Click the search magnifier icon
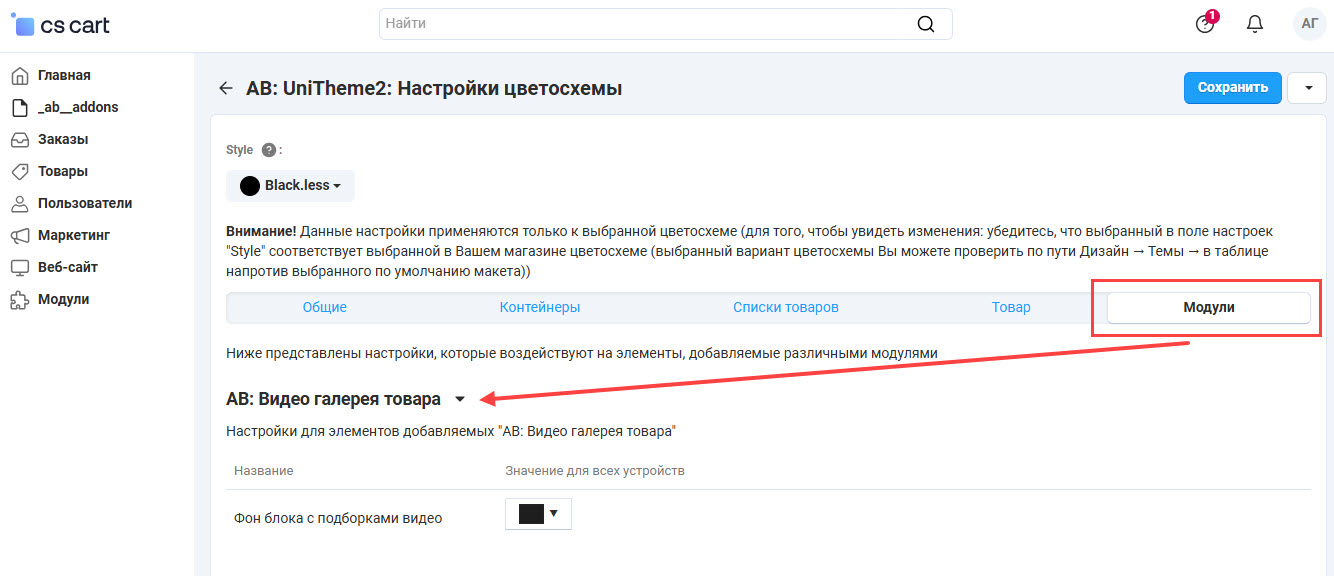Image resolution: width=1334 pixels, height=576 pixels. click(925, 23)
